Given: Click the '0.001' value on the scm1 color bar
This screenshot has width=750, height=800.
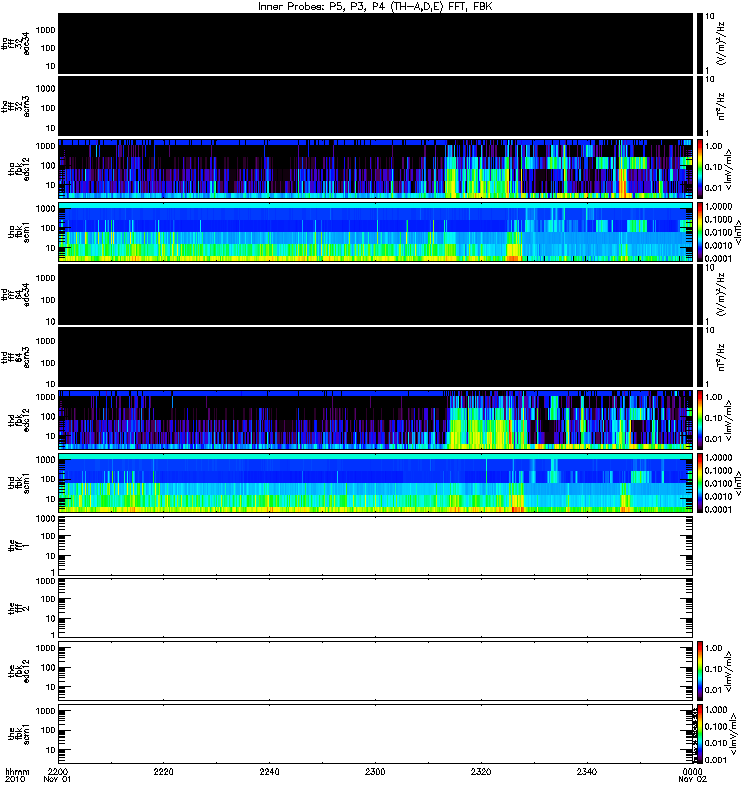Looking at the screenshot, I should tap(716, 760).
